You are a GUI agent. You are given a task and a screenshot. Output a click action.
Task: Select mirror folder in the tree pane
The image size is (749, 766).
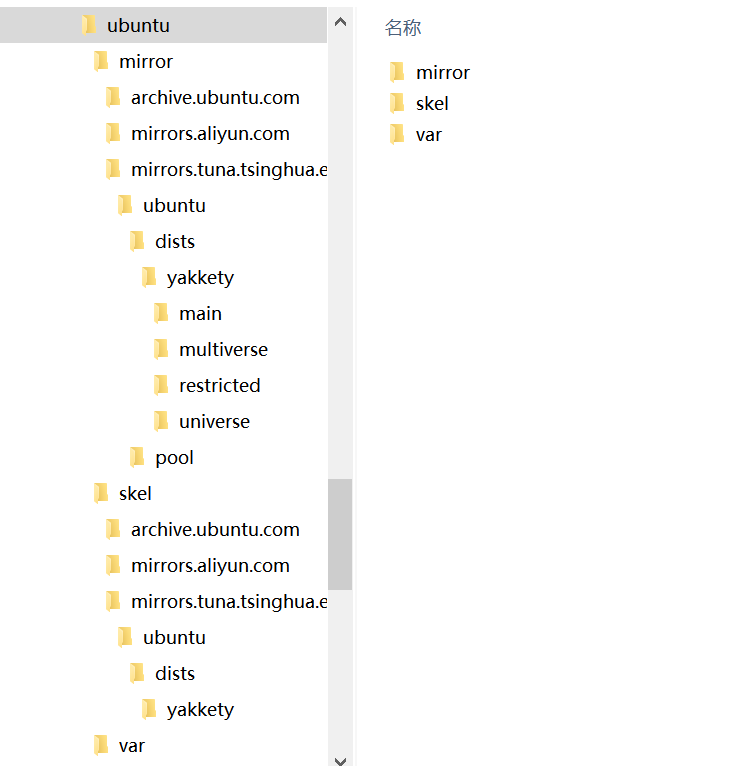(x=146, y=62)
